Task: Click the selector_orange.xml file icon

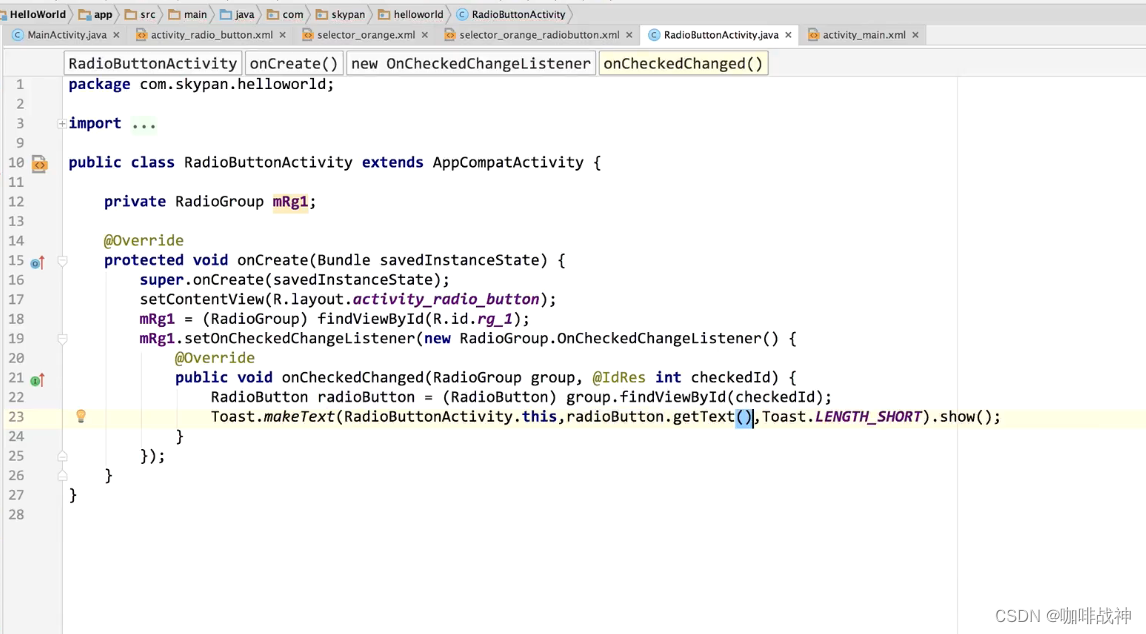Action: (x=307, y=35)
